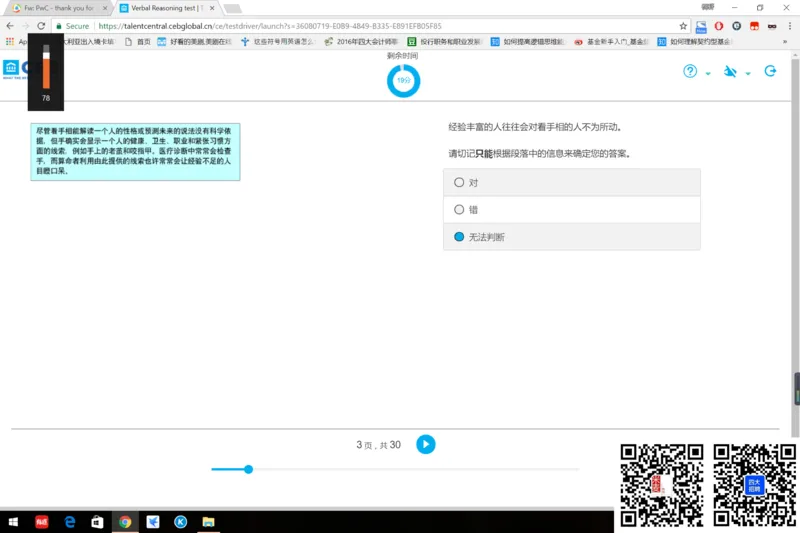Open the 如何理解契约型基金 bookmark
800x533 pixels.
(x=694, y=42)
